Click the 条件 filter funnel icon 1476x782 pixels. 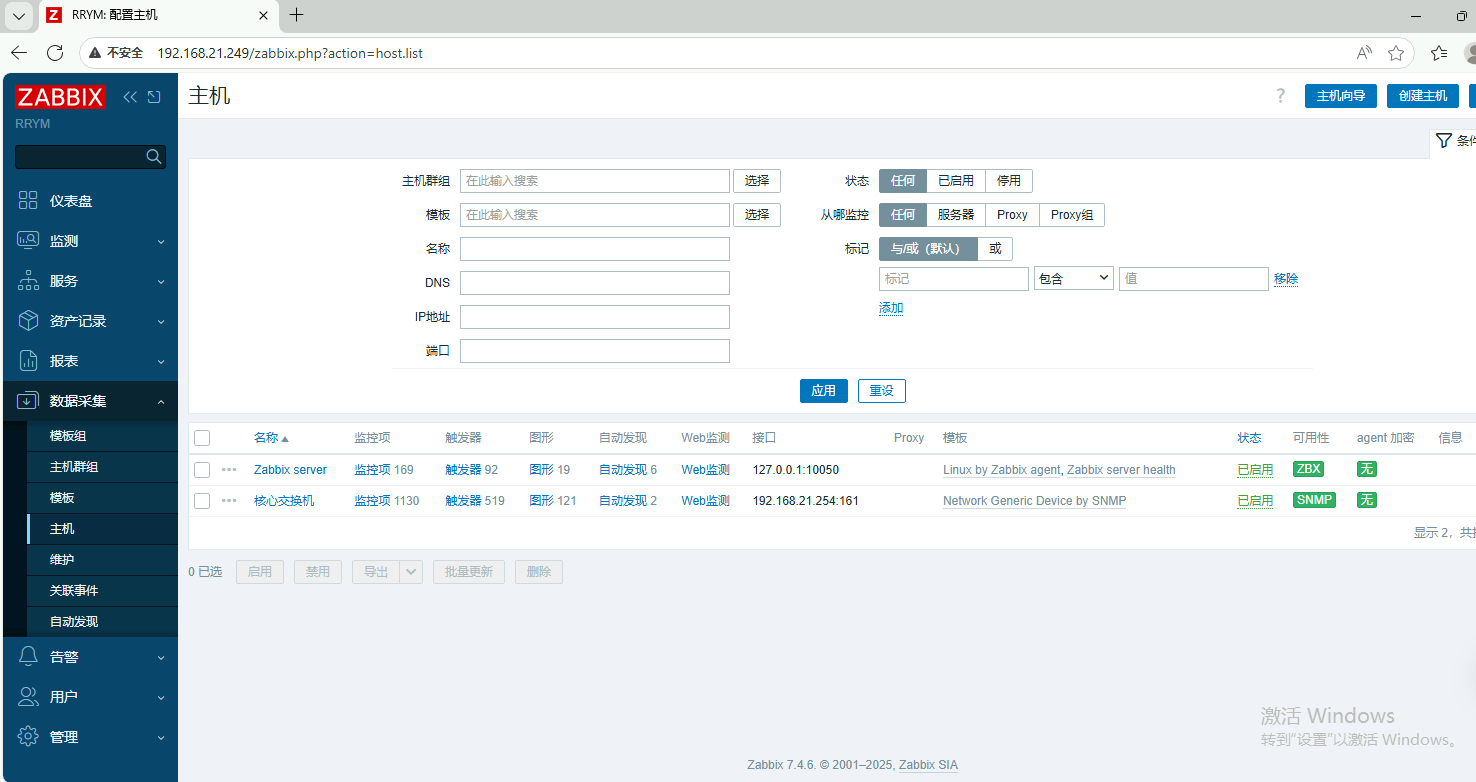pos(1444,140)
